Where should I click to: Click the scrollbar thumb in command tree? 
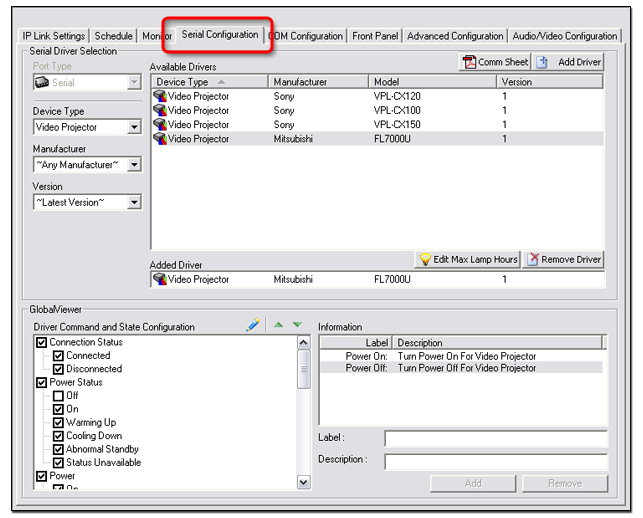(x=303, y=369)
